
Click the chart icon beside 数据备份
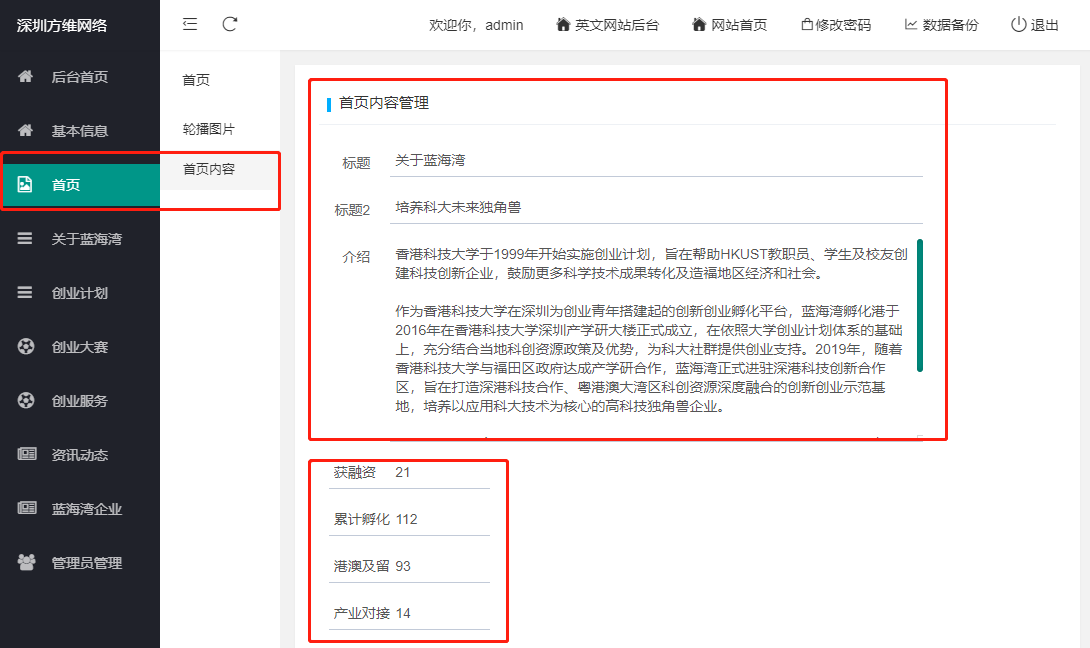(x=911, y=24)
